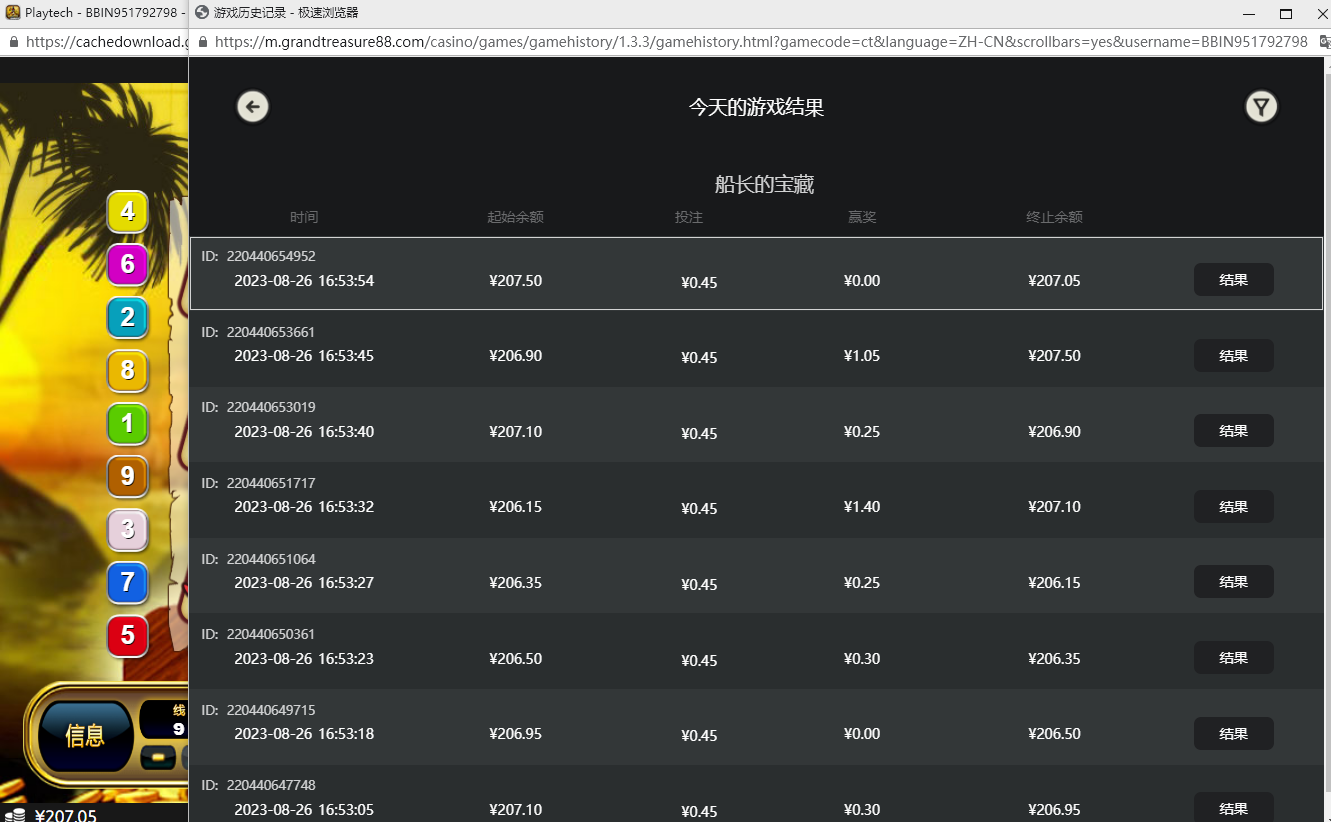
Task: Click starting balance ¥207.50
Action: 515,281
